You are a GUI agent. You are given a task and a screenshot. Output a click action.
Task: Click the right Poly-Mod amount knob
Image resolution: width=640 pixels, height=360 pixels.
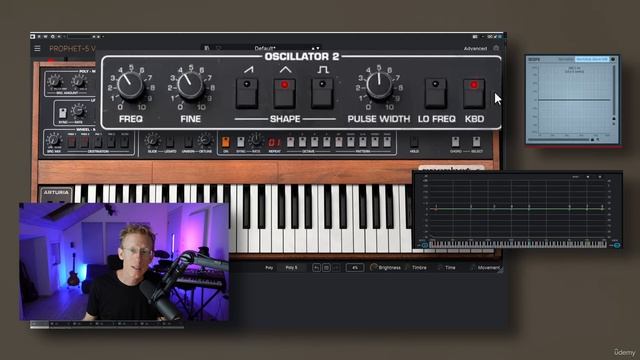click(x=78, y=81)
